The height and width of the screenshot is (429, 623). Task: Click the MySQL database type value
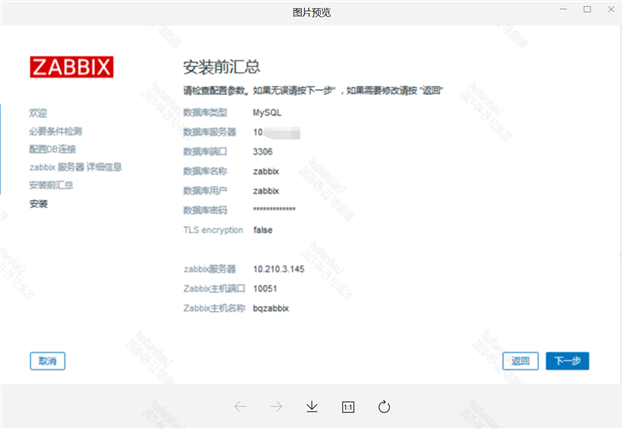click(x=267, y=113)
